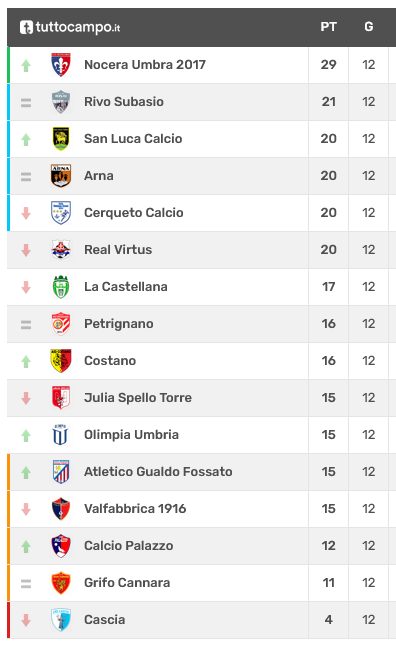Click the Real Virtus crest
The image size is (396, 649).
click(x=61, y=250)
